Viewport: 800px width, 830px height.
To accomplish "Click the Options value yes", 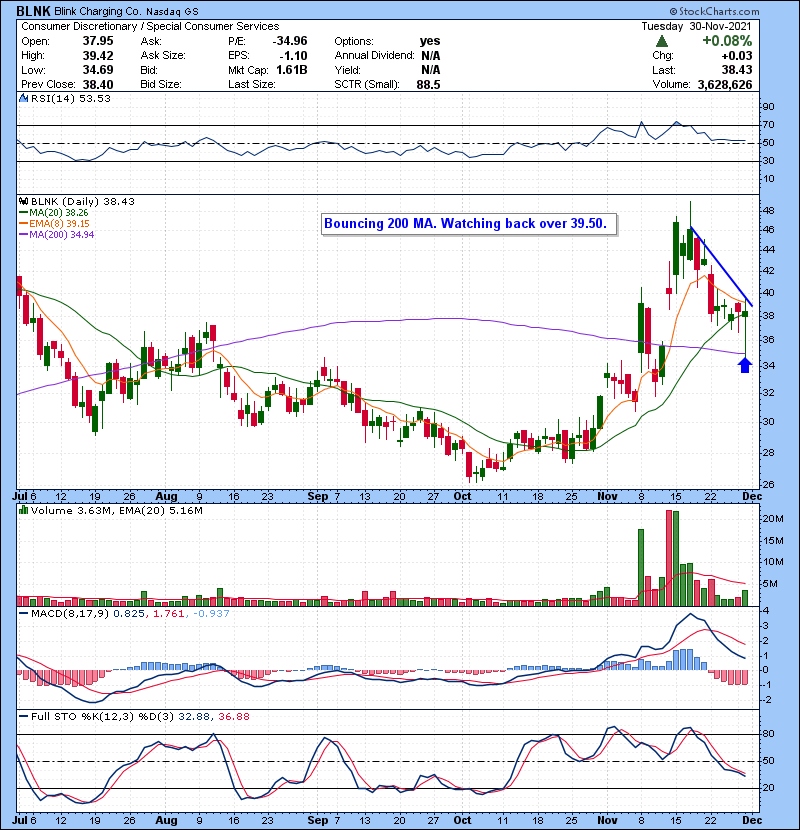I will pos(430,41).
